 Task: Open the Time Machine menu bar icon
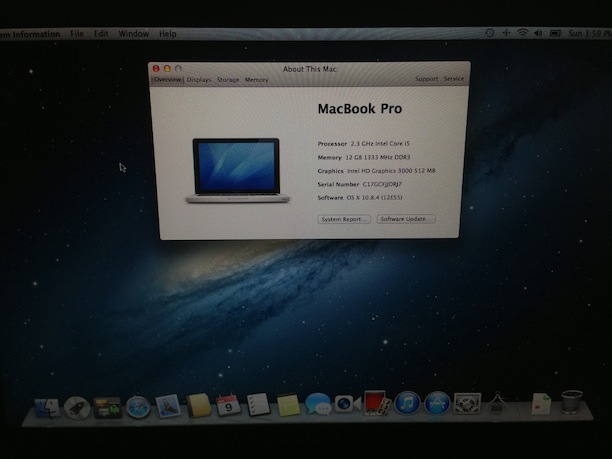point(489,33)
